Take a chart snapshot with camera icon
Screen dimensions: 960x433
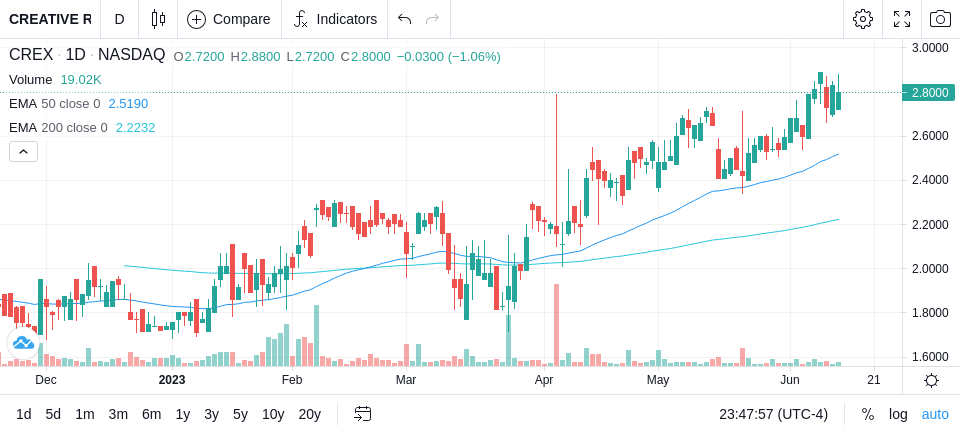click(x=940, y=19)
